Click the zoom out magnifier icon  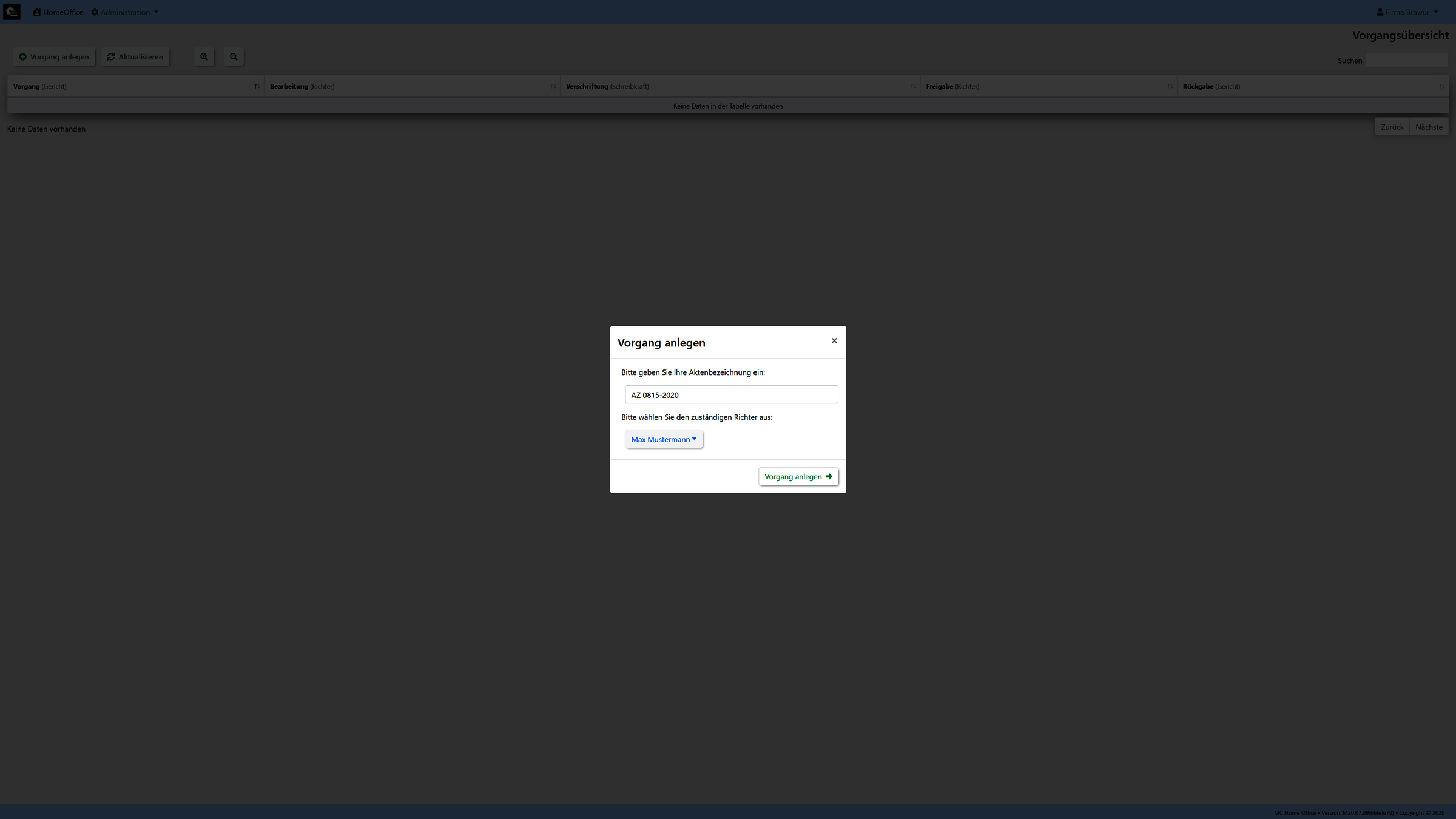point(234,57)
